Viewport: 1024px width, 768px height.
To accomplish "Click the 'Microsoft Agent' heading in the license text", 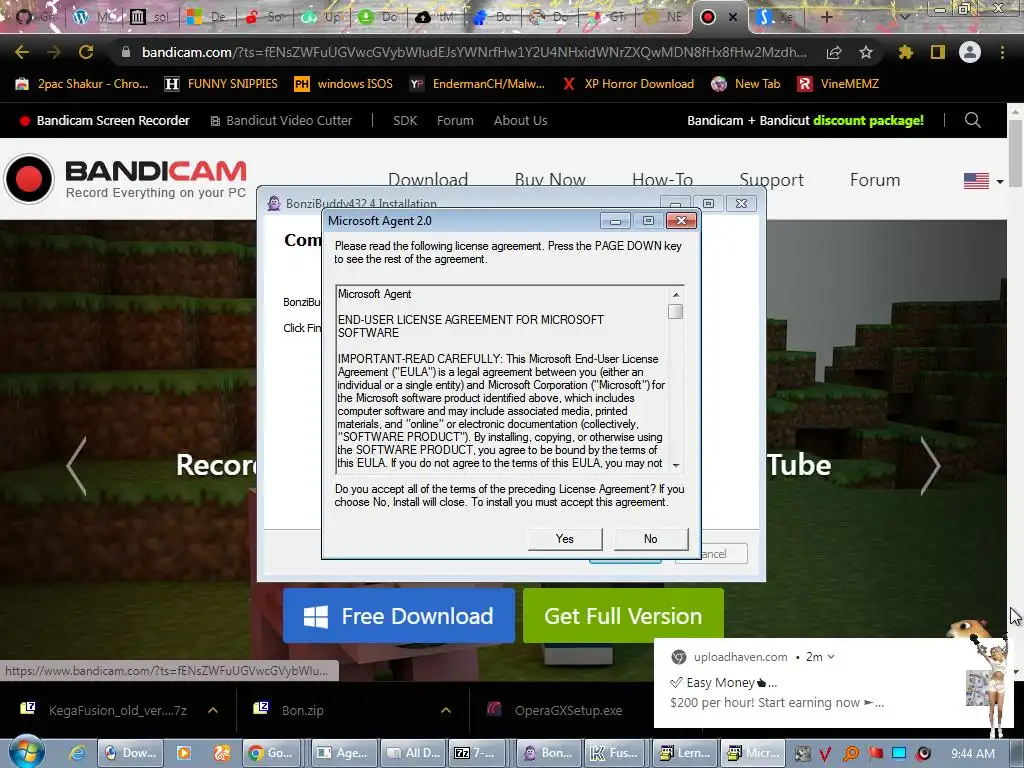I will point(374,294).
